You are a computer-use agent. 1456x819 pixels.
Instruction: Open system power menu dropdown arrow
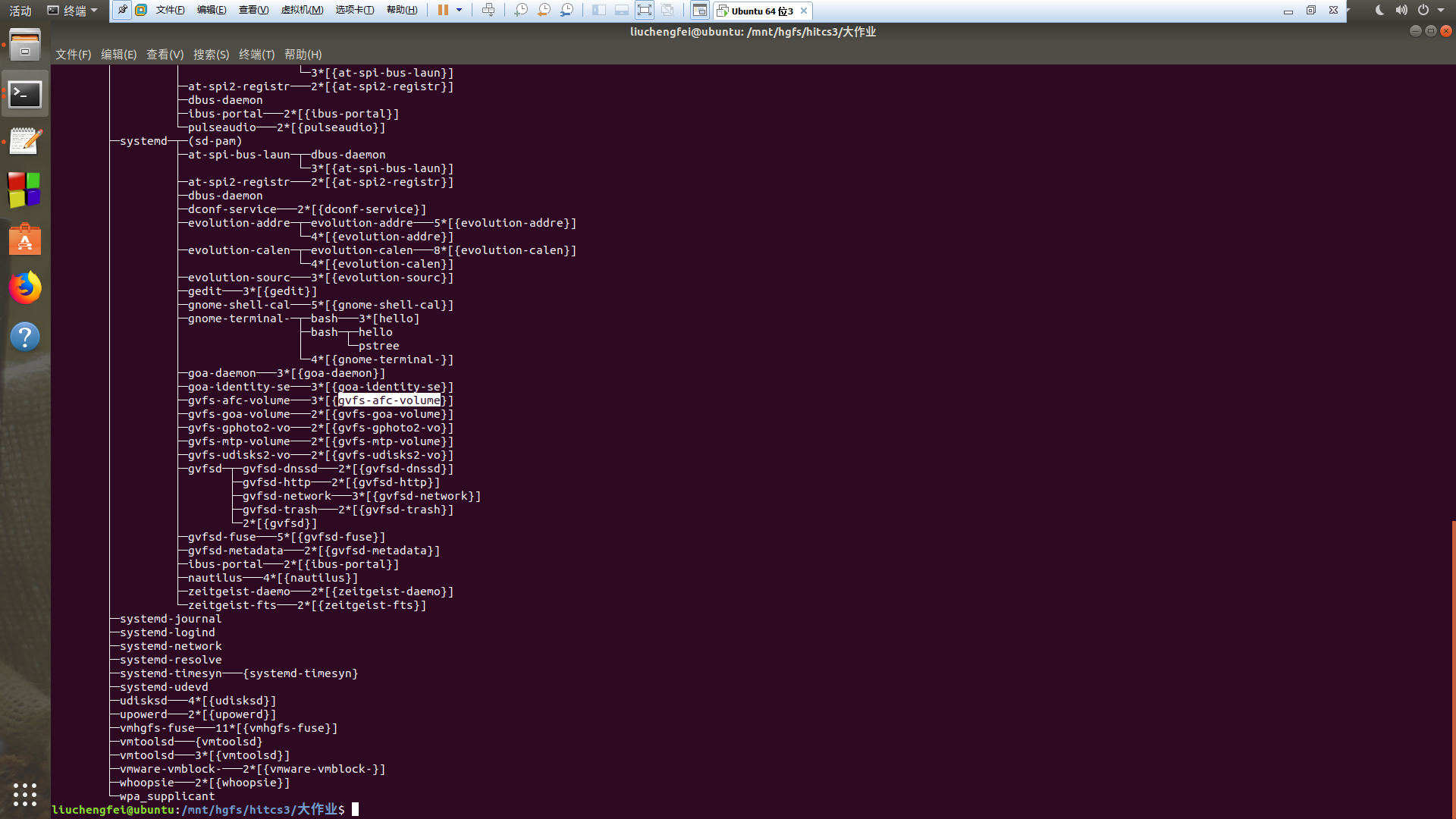pos(1441,11)
